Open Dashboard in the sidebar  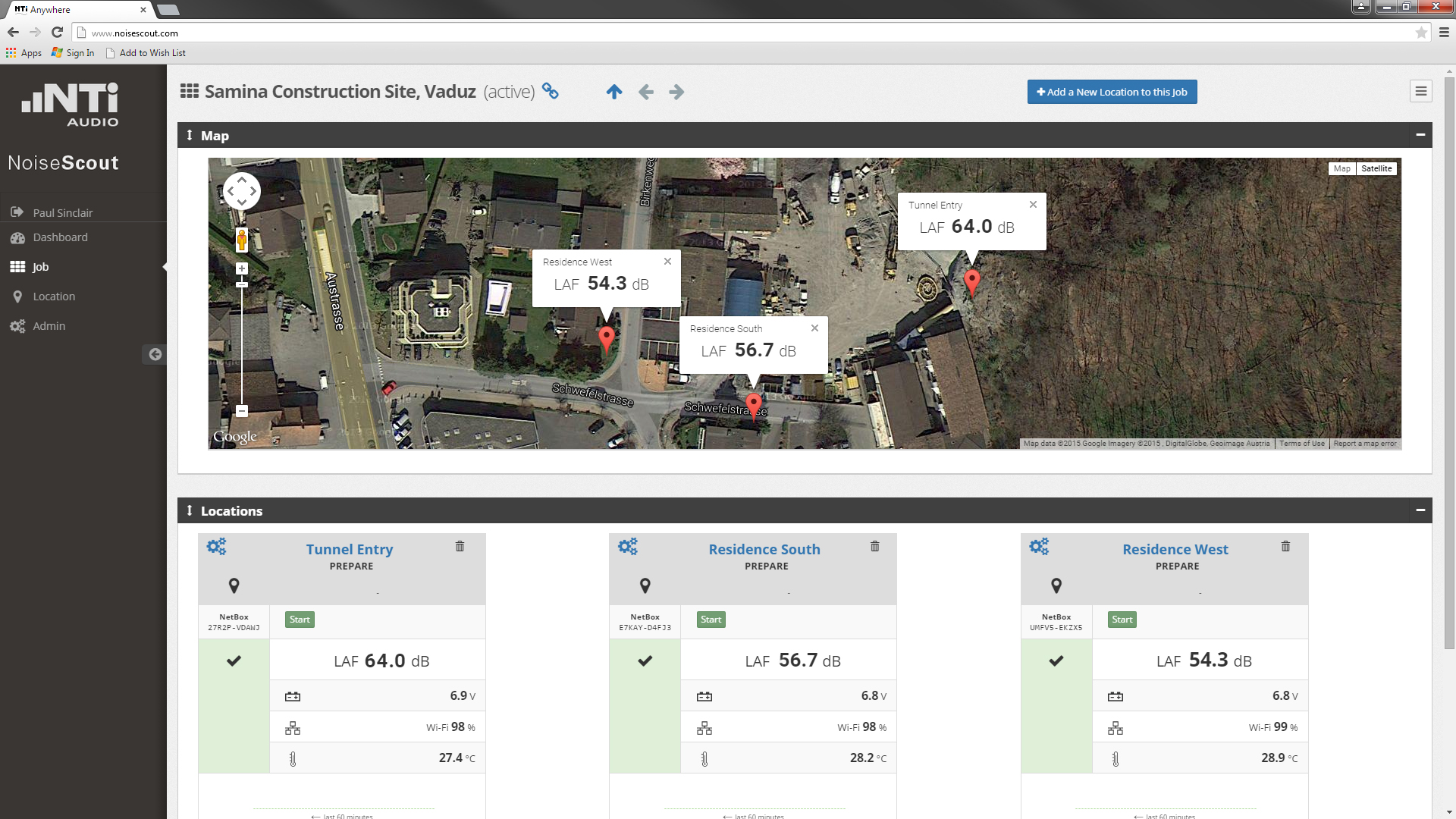click(x=60, y=237)
